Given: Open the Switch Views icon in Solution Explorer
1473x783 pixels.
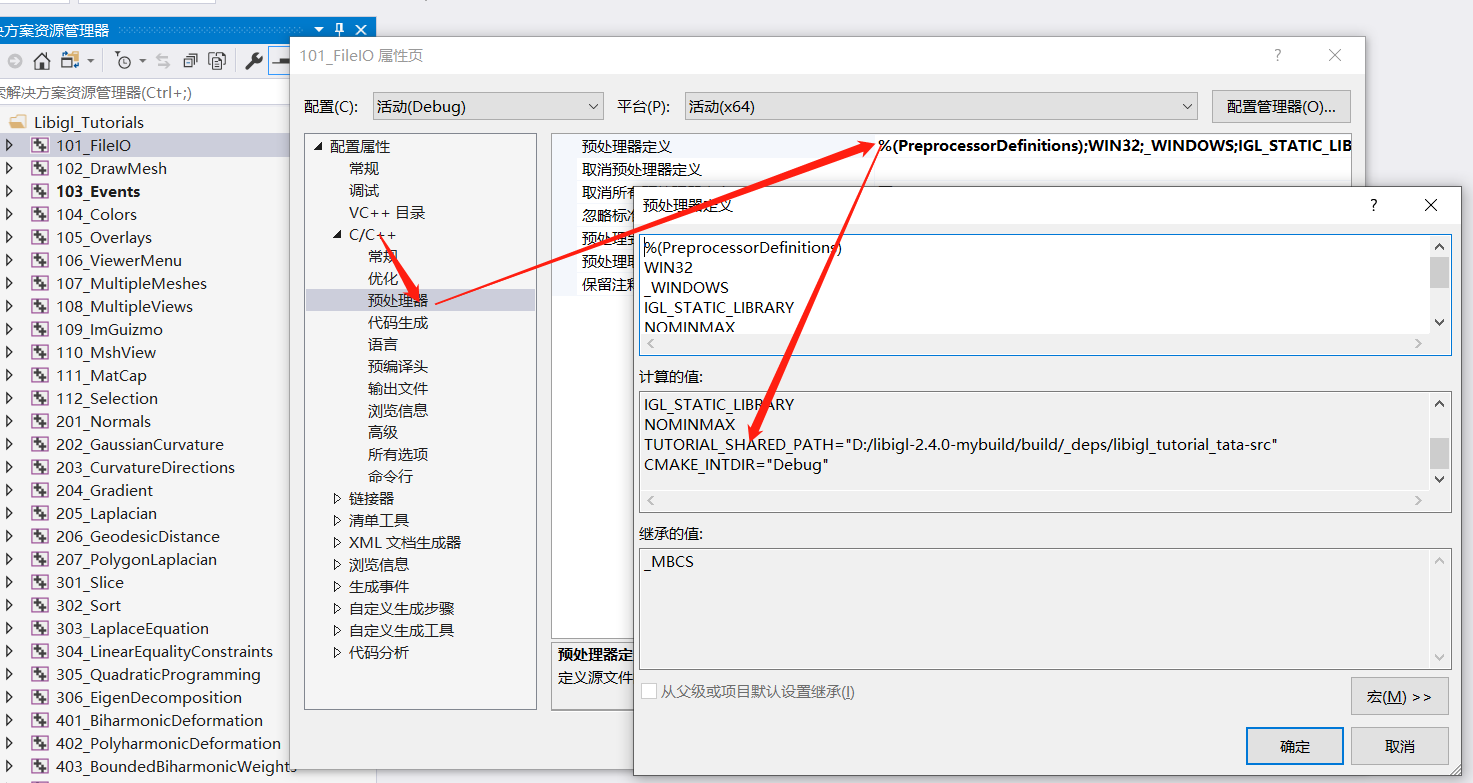Looking at the screenshot, I should click(70, 59).
